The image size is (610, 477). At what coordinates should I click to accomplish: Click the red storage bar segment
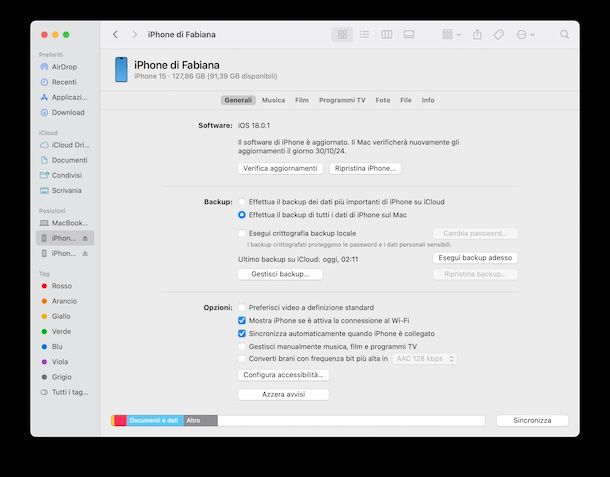point(120,420)
